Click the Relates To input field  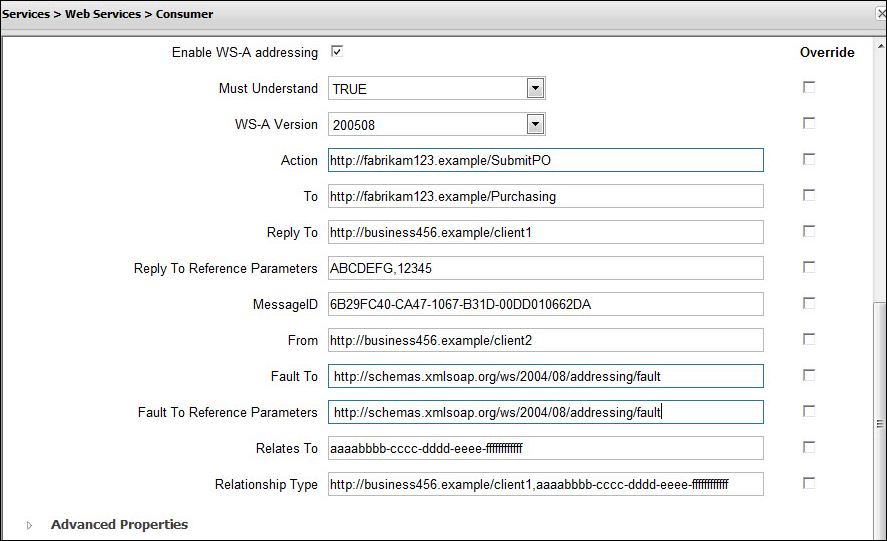[545, 448]
